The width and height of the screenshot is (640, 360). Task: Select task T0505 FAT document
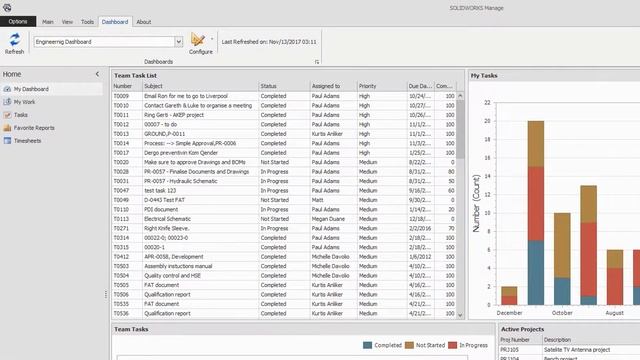pos(284,285)
